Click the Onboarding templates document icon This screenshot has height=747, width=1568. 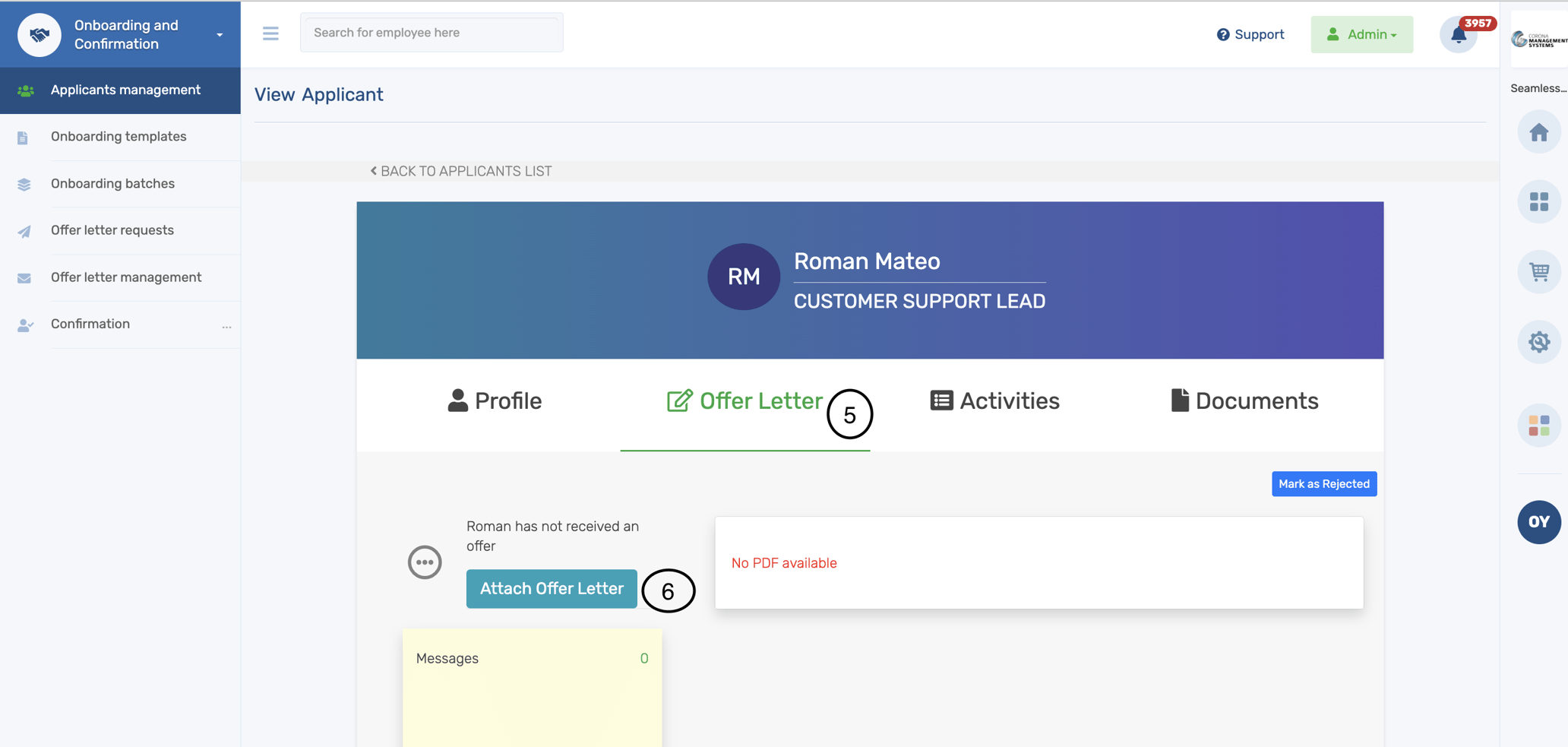tap(23, 138)
